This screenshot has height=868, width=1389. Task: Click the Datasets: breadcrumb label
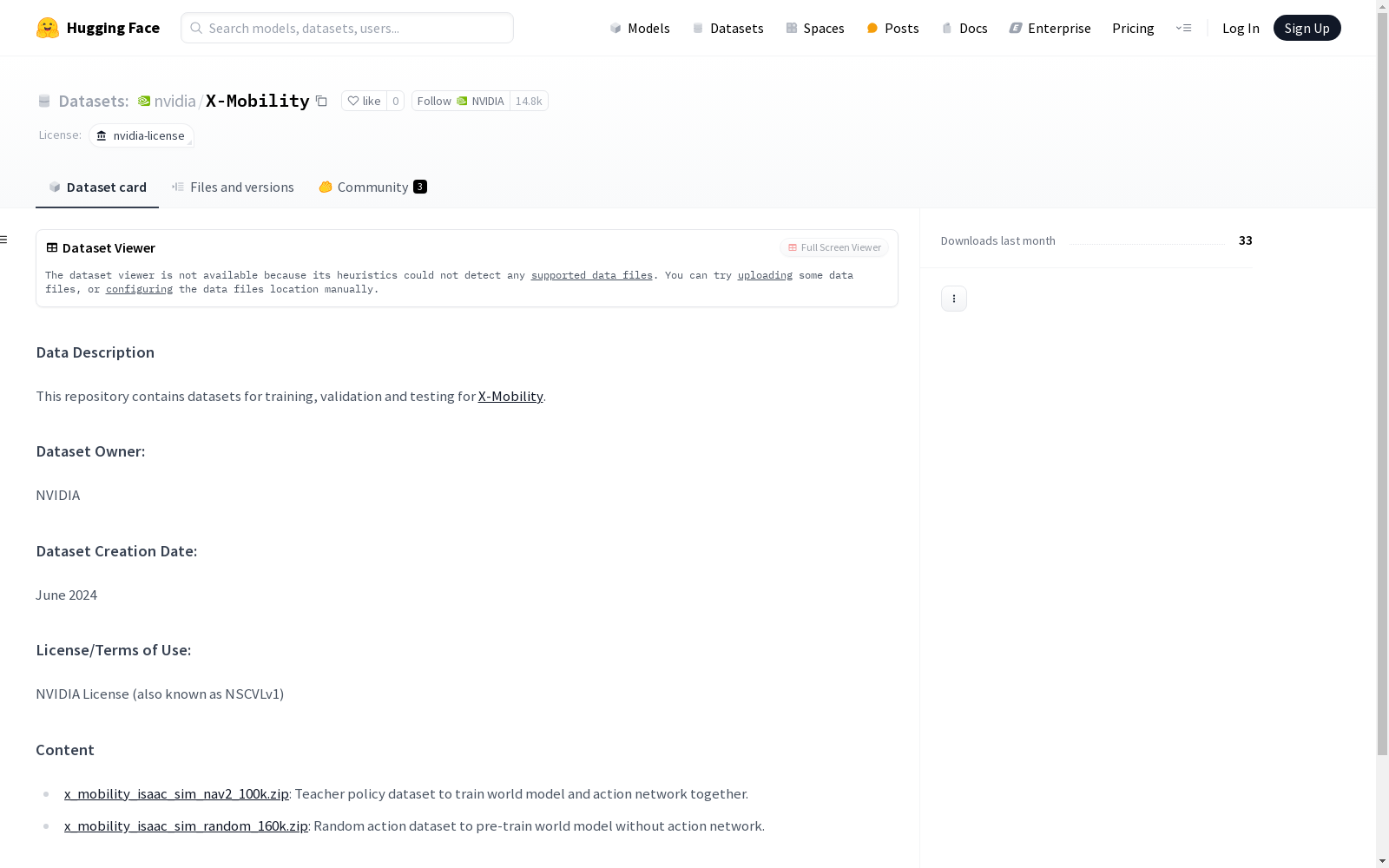tap(94, 102)
